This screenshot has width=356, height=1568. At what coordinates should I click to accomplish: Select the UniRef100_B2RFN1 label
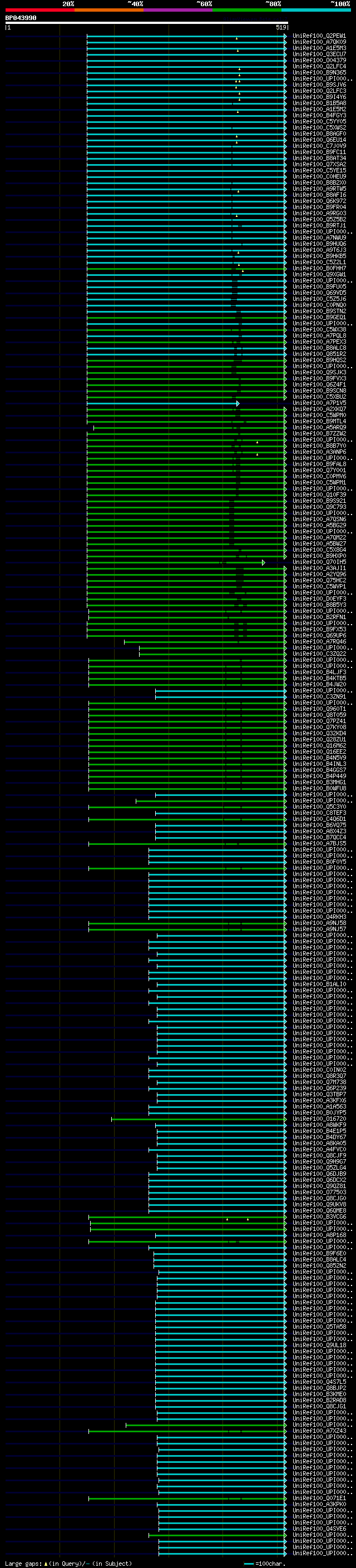pos(319,617)
